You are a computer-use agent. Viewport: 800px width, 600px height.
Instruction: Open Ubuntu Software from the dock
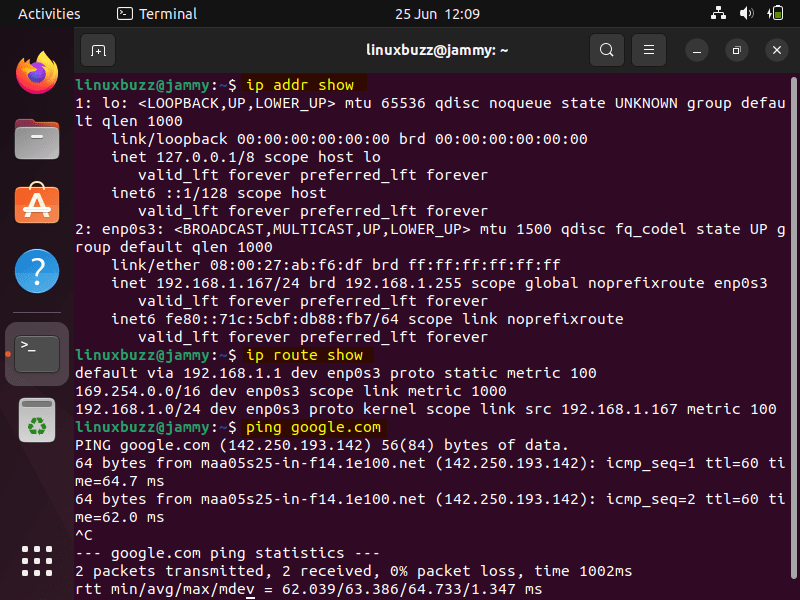pos(37,205)
